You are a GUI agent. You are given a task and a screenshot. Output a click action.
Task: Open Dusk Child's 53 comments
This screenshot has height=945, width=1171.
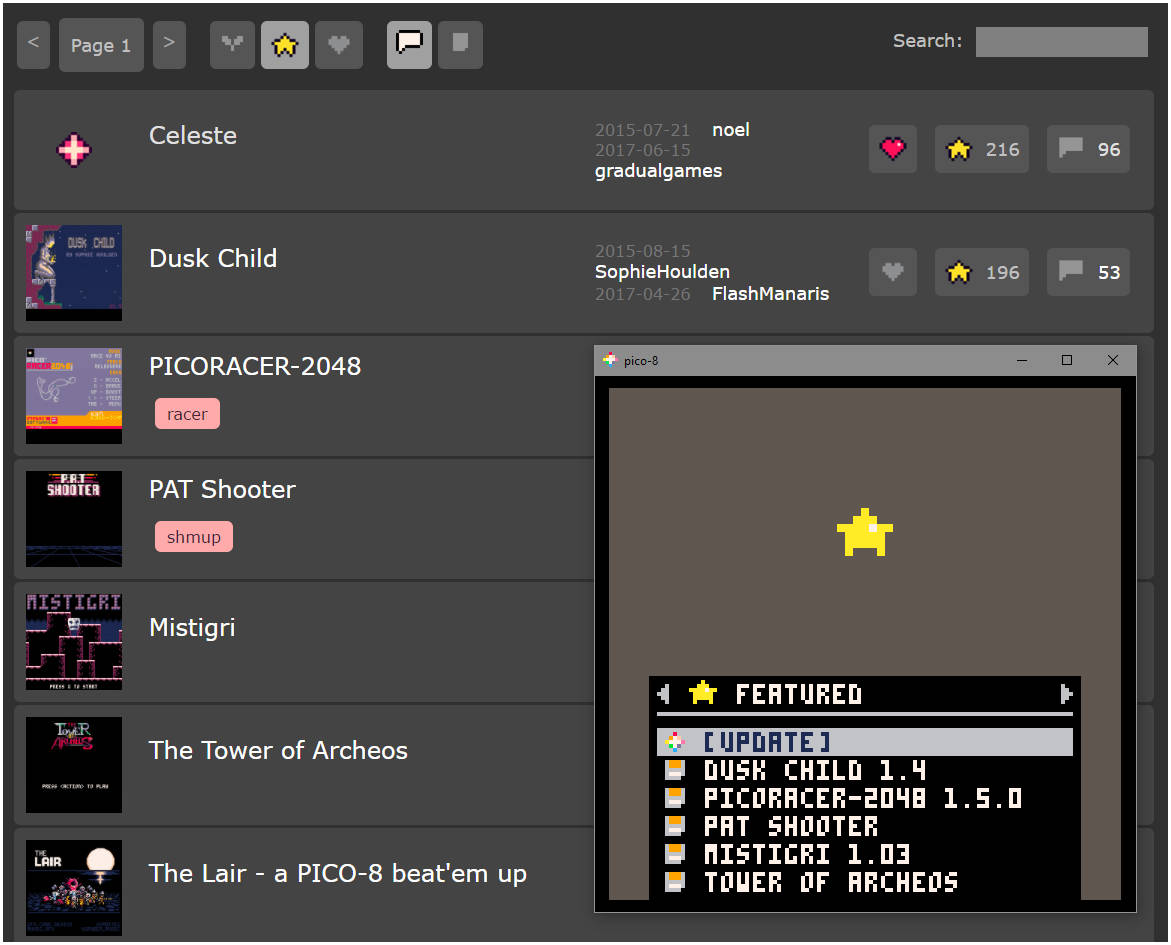pyautogui.click(x=1088, y=272)
